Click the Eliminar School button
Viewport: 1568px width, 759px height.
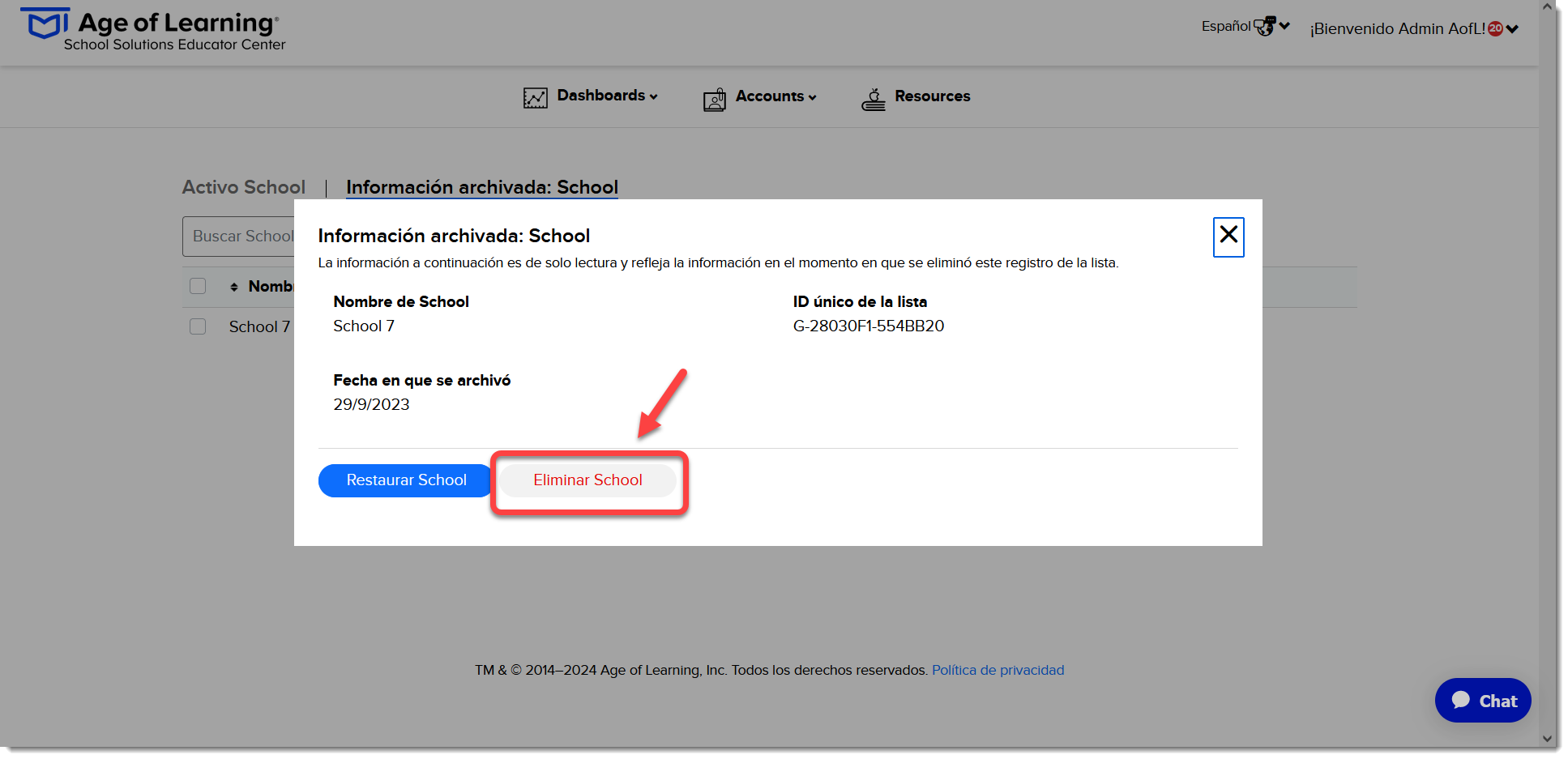[587, 480]
